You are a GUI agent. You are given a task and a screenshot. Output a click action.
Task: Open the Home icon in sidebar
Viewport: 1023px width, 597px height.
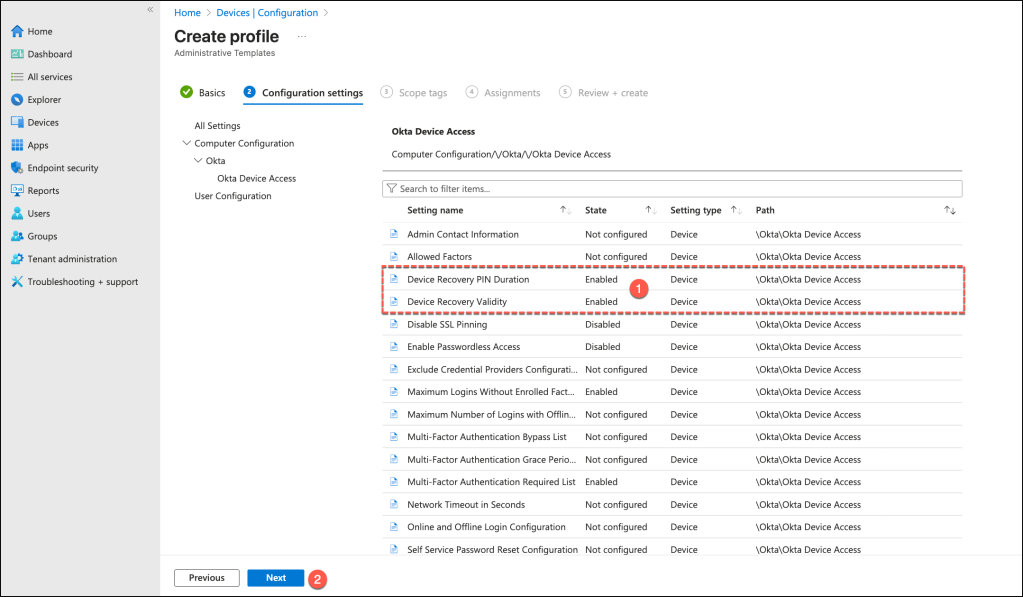[17, 31]
